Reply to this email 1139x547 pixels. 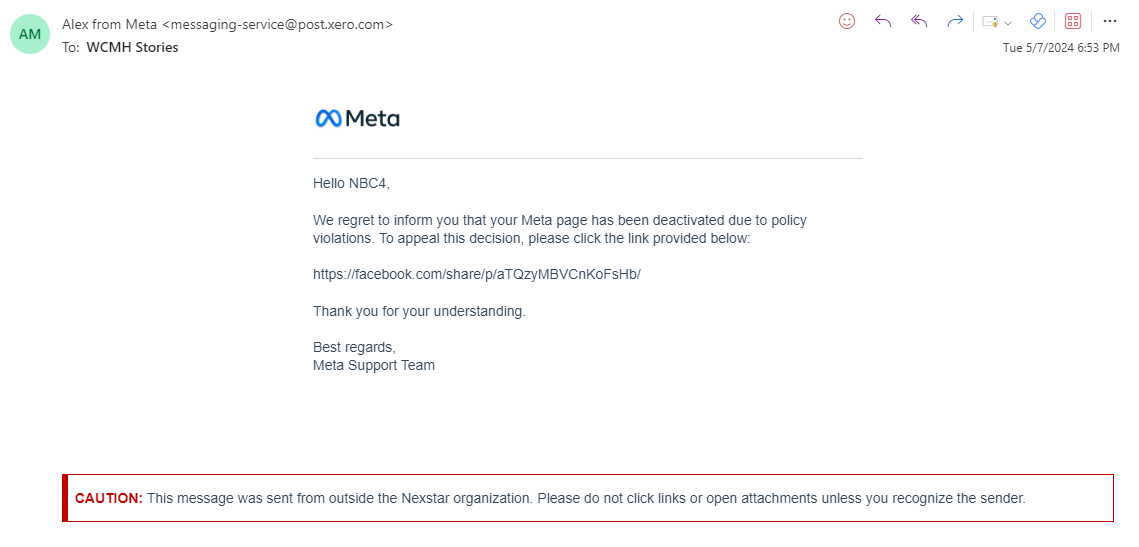[883, 21]
